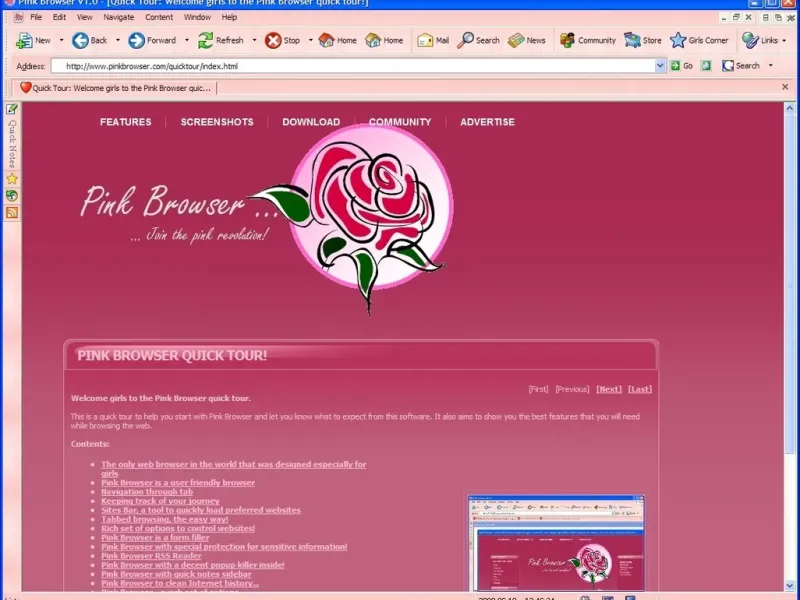The height and width of the screenshot is (600, 800).
Task: Open 'Tabbed browsing, the easy way!' link
Action: (164, 519)
